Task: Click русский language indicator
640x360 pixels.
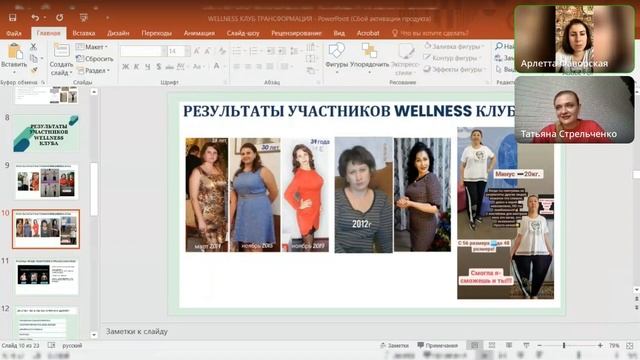Action: pyautogui.click(x=72, y=345)
